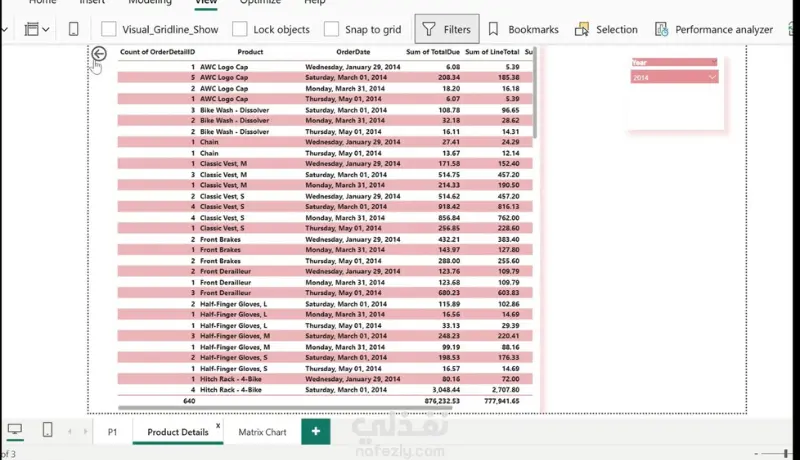Viewport: 800px width, 460px height.
Task: Select the Hitch Rack - 4-Bike row dated March 01
Action: coord(325,390)
